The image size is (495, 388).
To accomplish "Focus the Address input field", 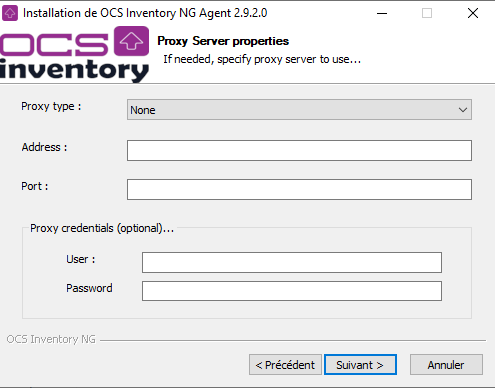I will pos(299,150).
